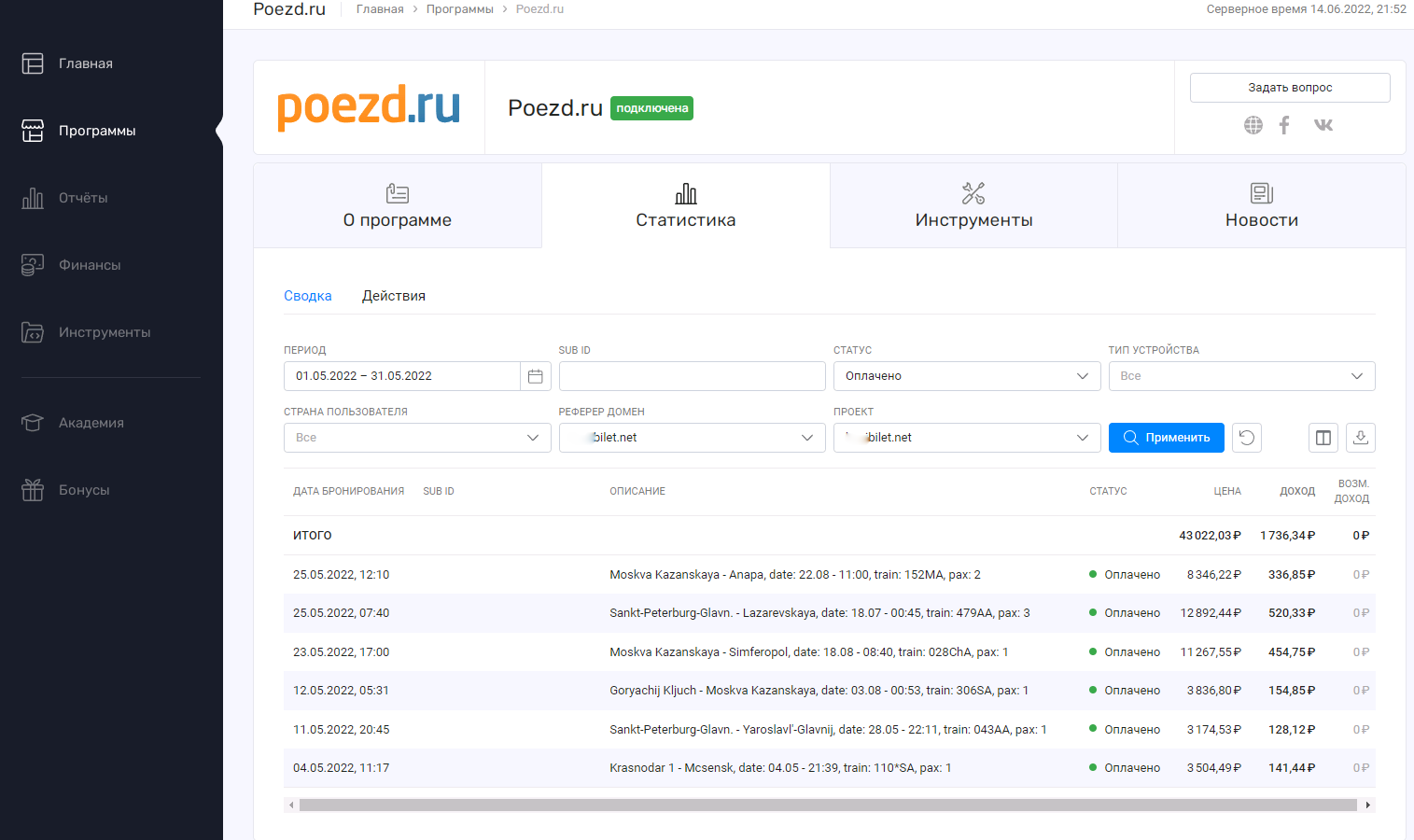The width and height of the screenshot is (1414, 840).
Task: Click the Описание column header
Action: (x=637, y=491)
